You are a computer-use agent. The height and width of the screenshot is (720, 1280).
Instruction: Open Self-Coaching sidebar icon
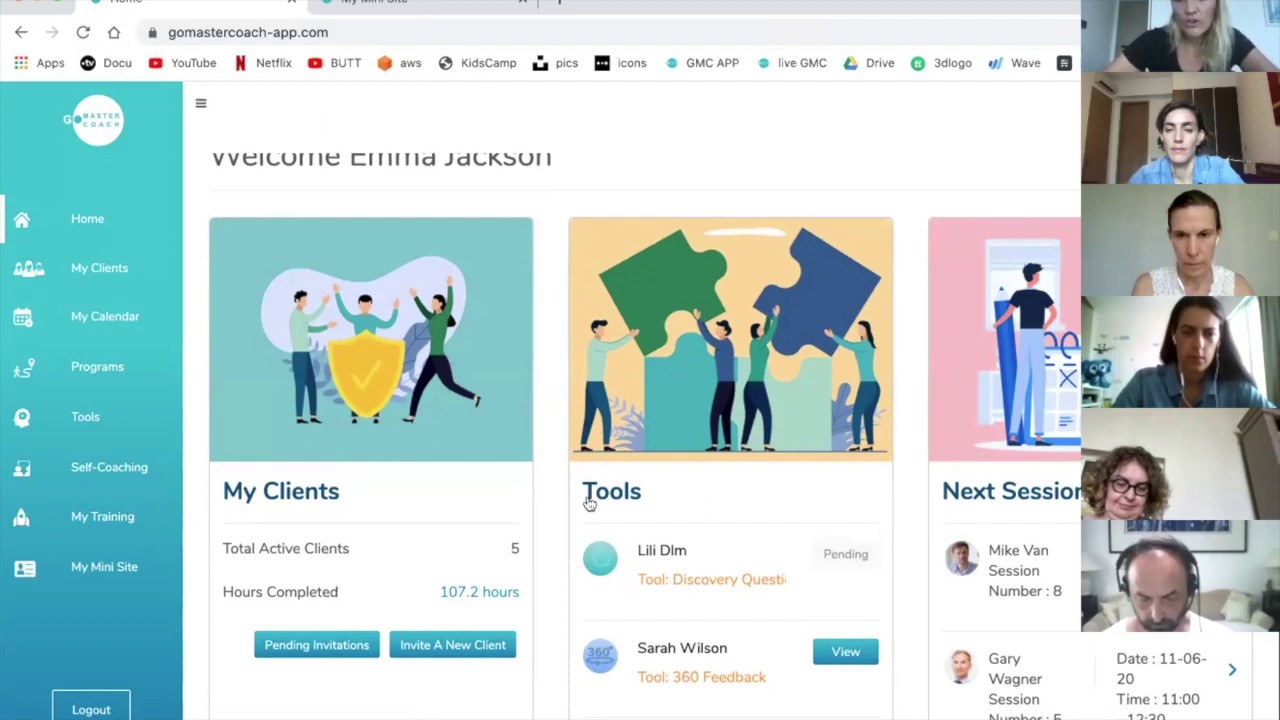[x=22, y=467]
